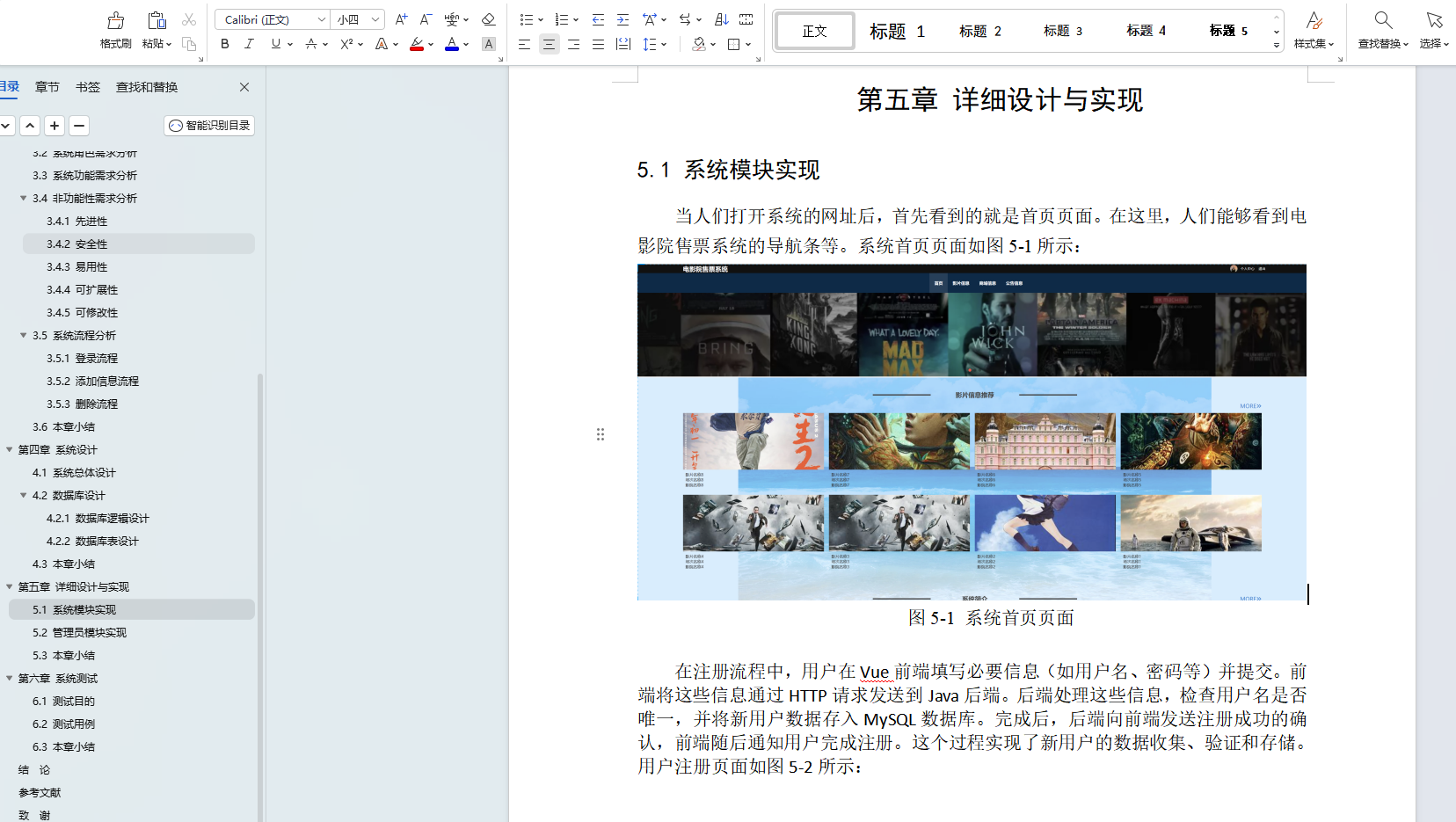This screenshot has height=822, width=1456.
Task: Toggle Strikethrough formatting
Action: click(310, 44)
